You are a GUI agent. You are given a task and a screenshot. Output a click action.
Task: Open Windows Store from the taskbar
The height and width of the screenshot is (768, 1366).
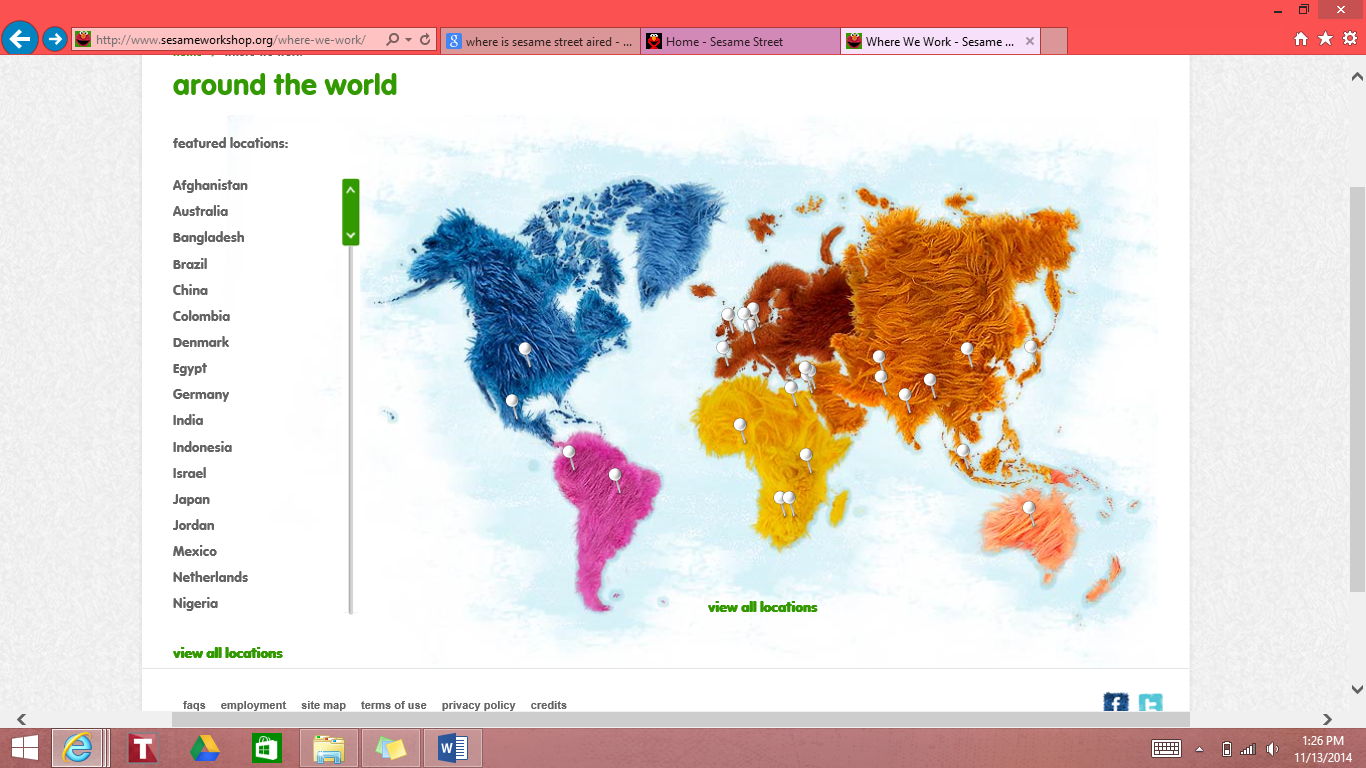(x=267, y=748)
